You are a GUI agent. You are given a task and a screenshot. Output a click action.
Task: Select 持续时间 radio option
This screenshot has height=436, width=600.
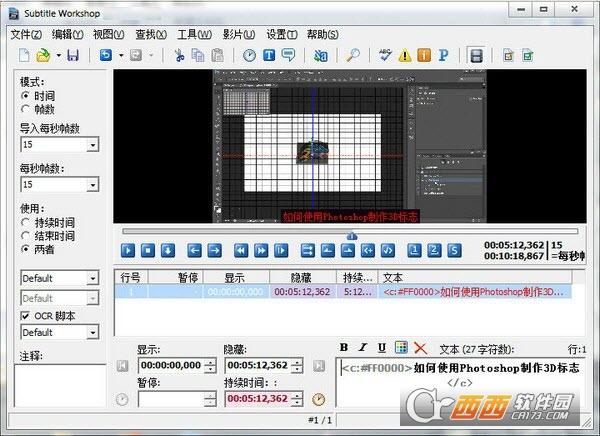(x=25, y=222)
